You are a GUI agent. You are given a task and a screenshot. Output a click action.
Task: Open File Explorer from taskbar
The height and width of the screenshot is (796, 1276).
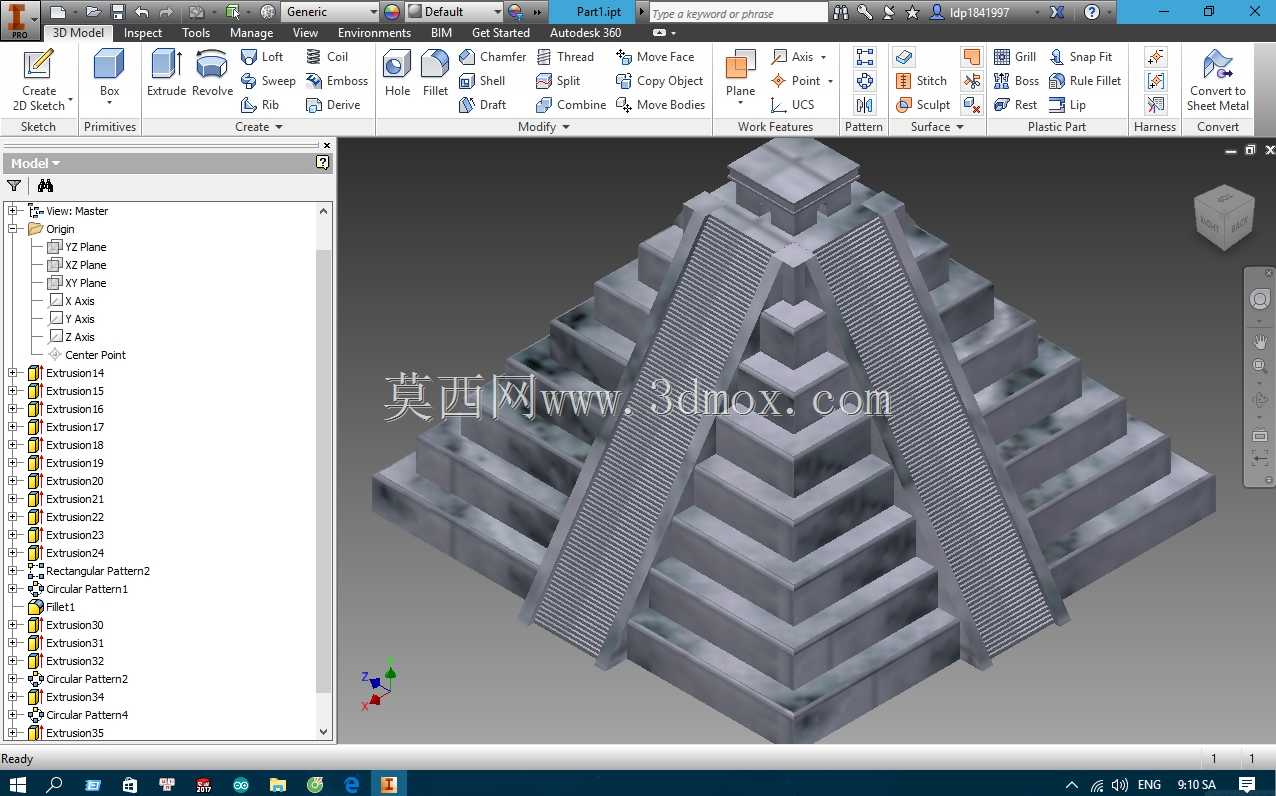278,785
